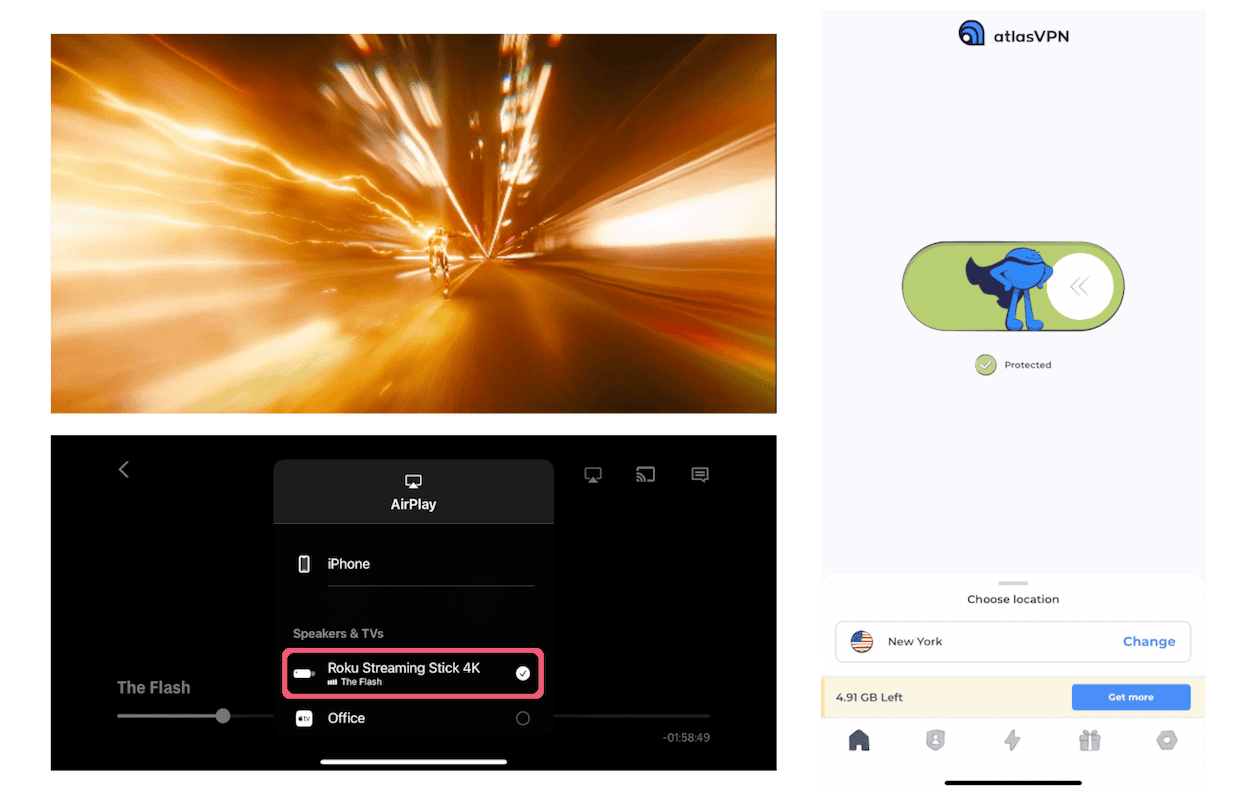Click the iPhone device icon
The image size is (1250, 806).
click(304, 564)
